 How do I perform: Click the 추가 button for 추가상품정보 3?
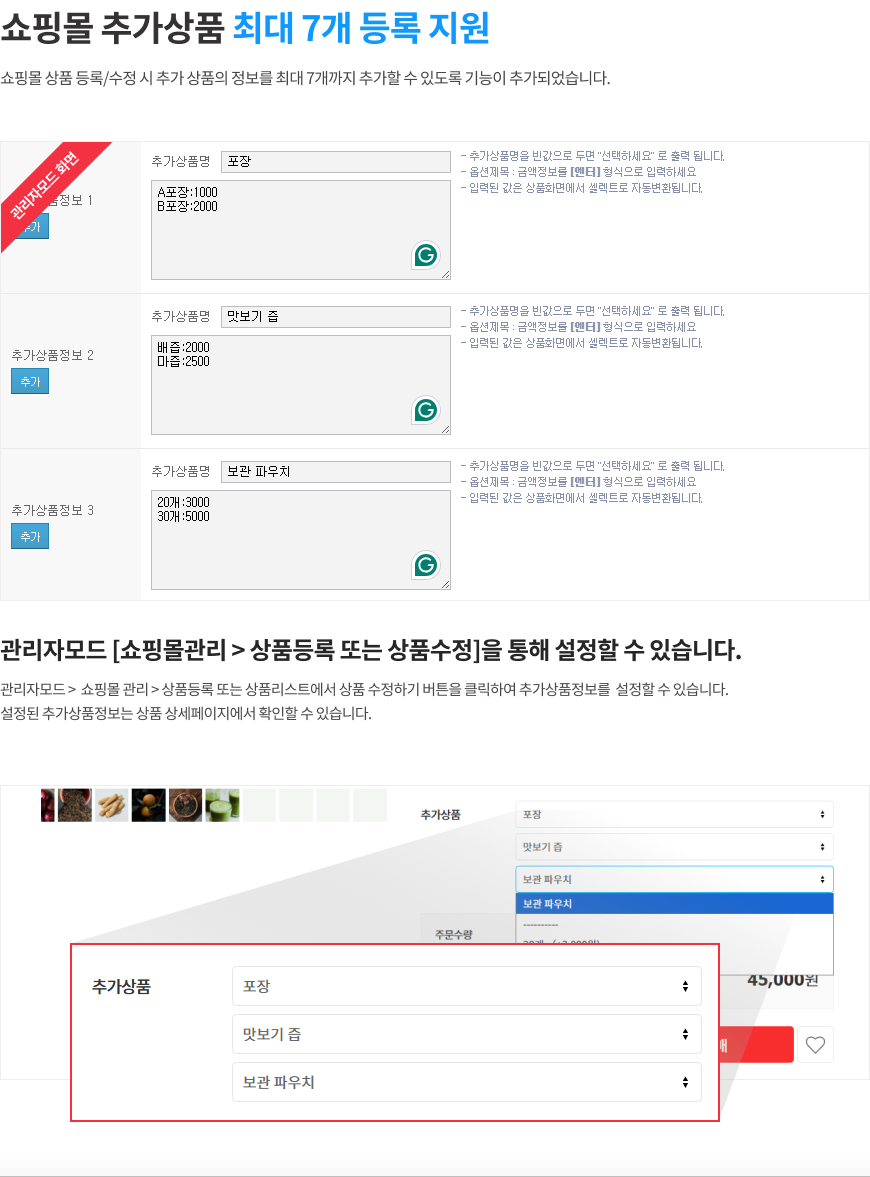30,537
